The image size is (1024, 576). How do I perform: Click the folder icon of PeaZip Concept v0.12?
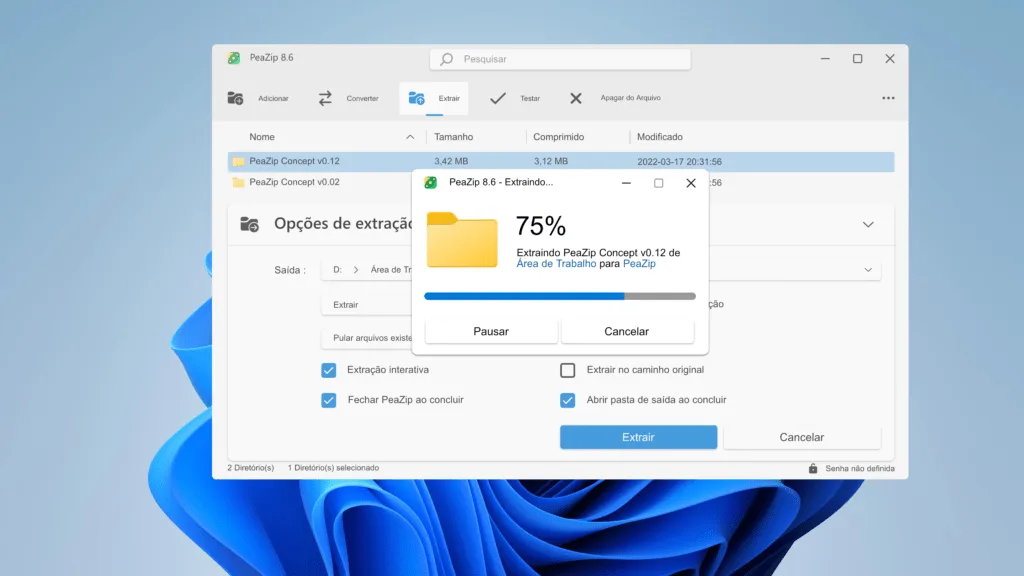click(x=238, y=161)
